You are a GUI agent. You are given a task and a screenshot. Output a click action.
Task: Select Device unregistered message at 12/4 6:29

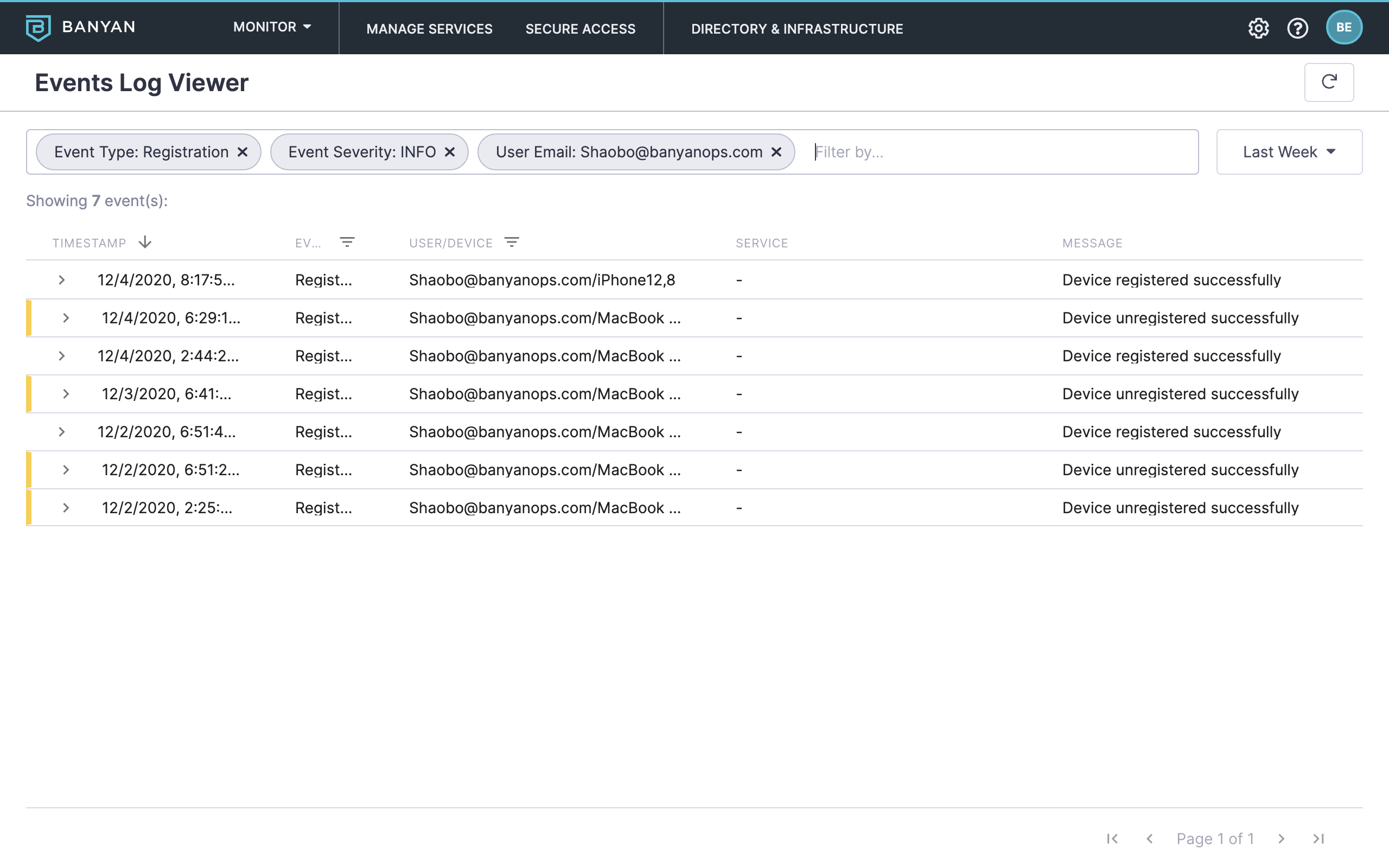tap(1180, 318)
